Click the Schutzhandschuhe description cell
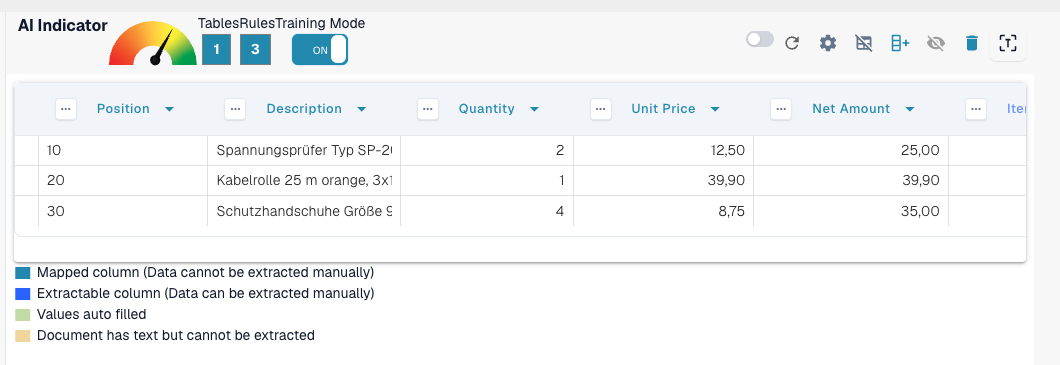The image size is (1060, 365). pyautogui.click(x=304, y=211)
